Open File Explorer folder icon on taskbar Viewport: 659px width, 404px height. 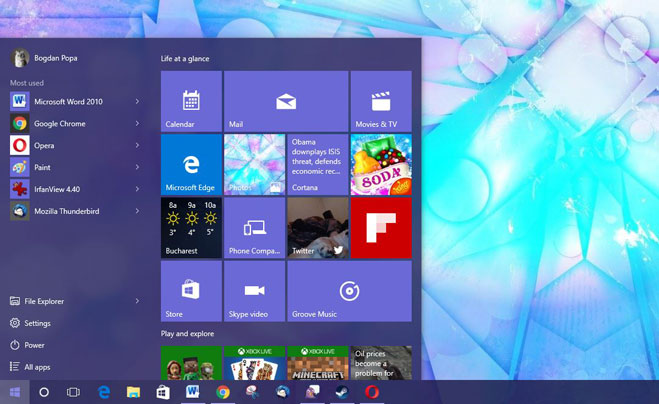[134, 392]
